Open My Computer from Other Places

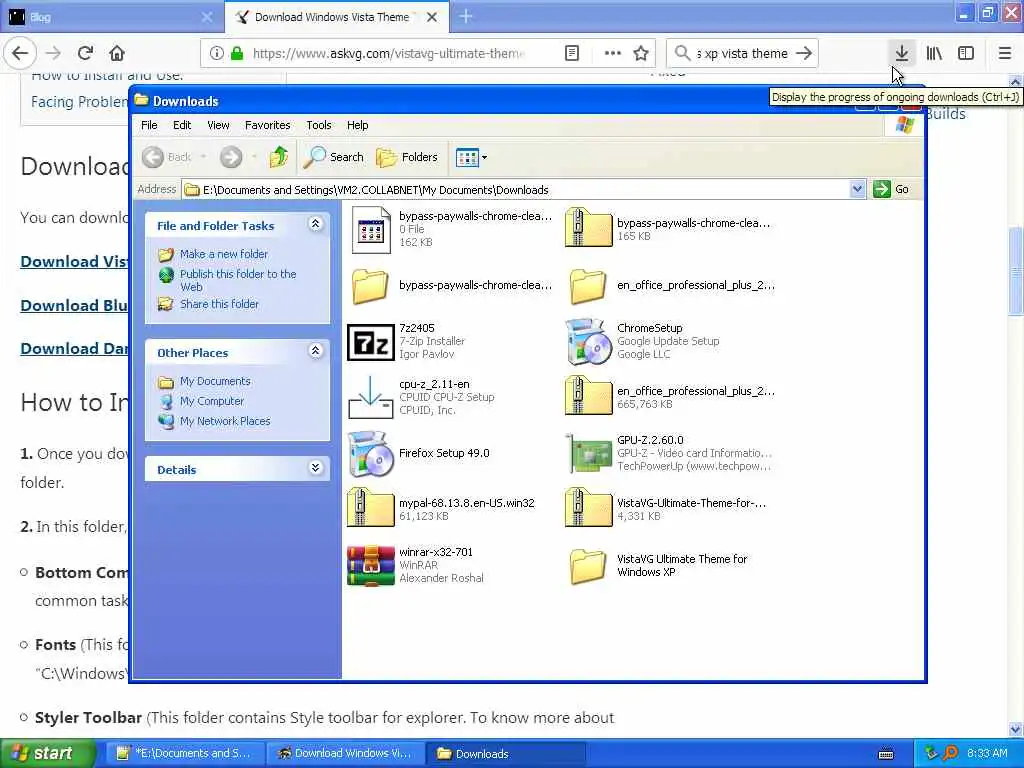point(212,401)
